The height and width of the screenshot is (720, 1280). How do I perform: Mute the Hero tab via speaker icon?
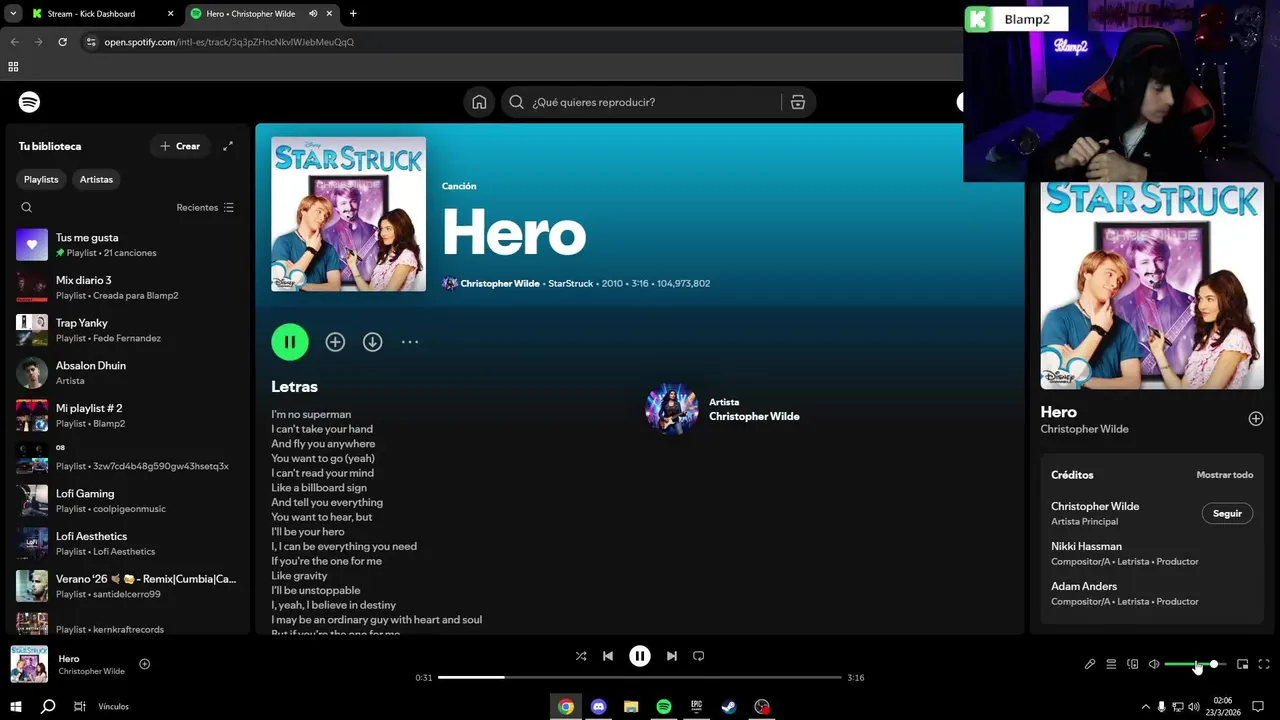point(314,14)
